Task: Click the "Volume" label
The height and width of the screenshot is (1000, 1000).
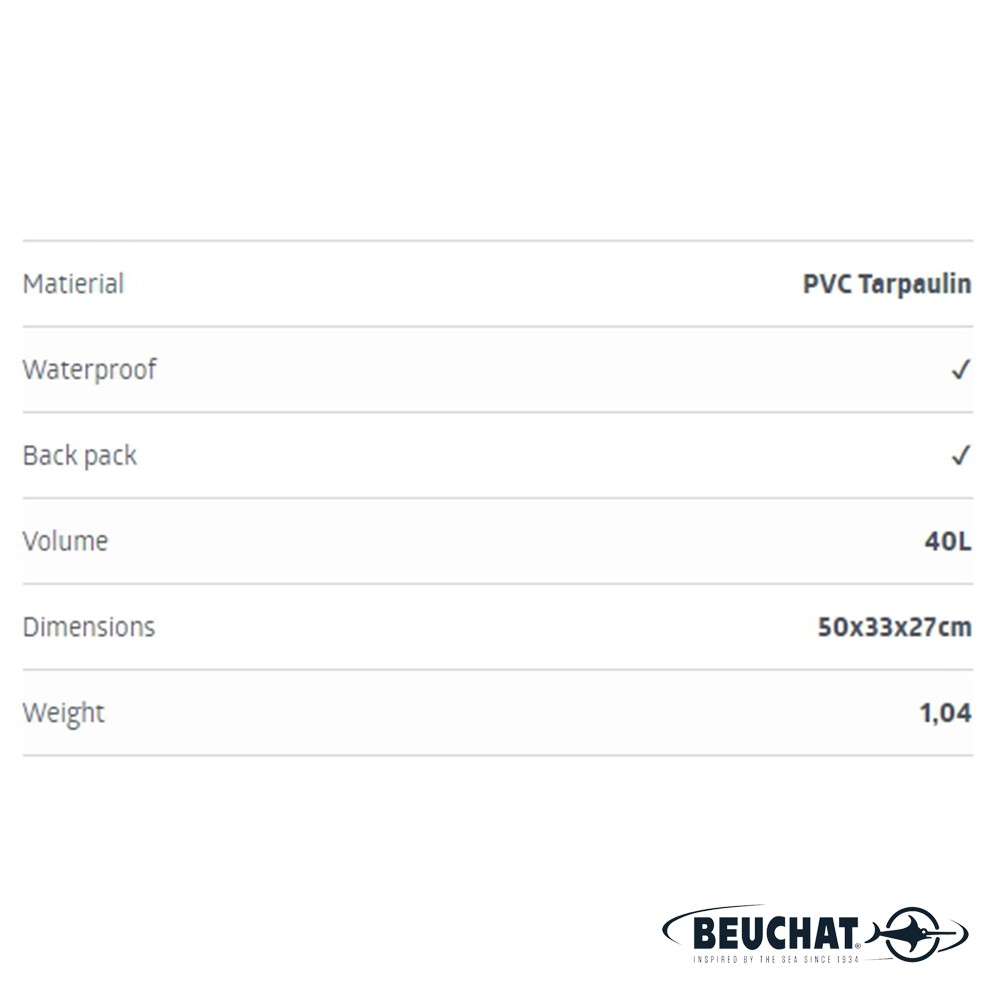Action: (65, 542)
